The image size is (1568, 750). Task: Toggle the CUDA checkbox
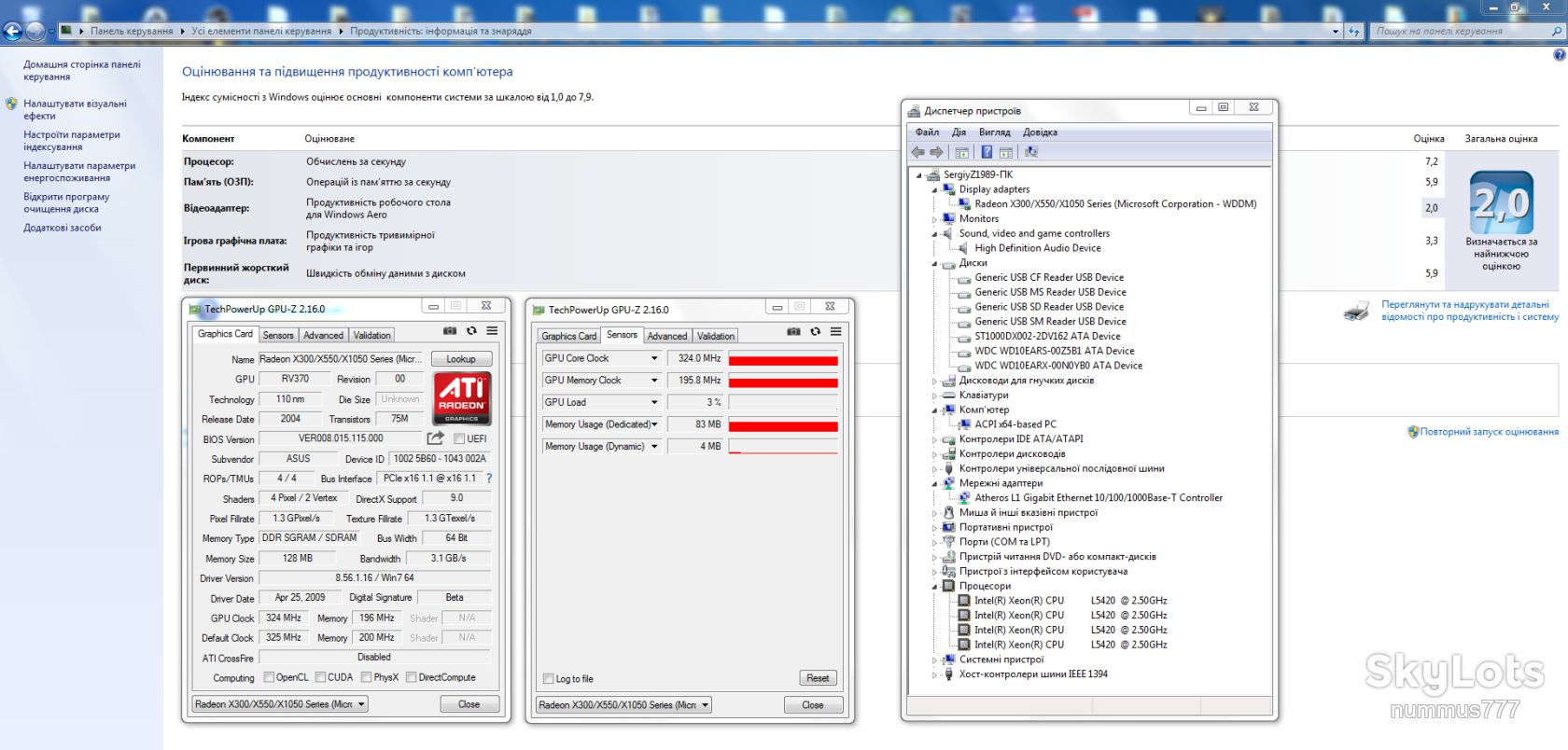321,678
